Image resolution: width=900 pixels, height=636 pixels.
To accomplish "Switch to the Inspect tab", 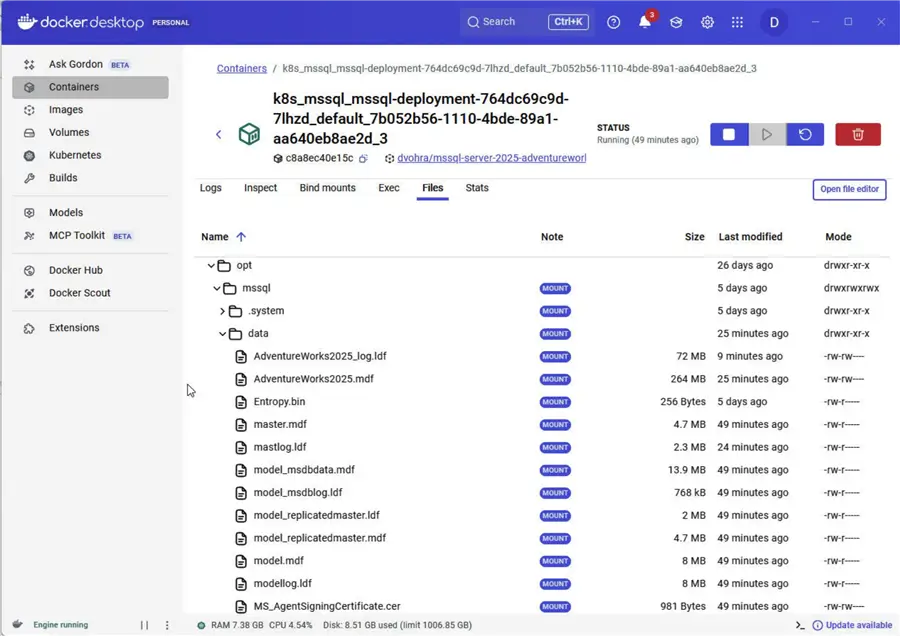I will [x=260, y=188].
